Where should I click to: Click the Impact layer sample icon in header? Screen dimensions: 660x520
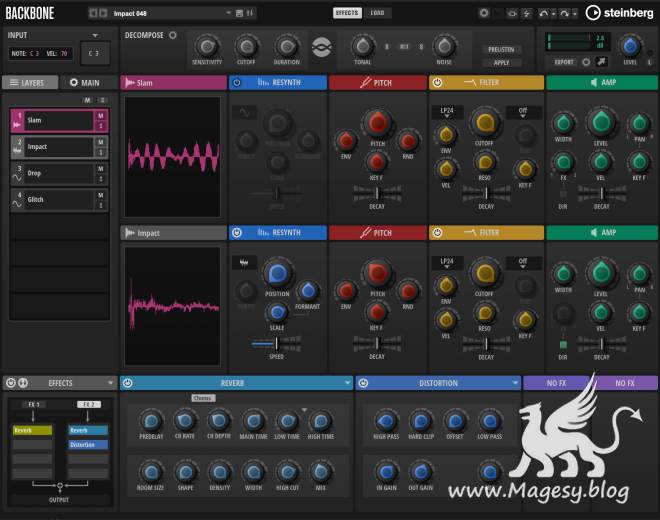(130, 232)
